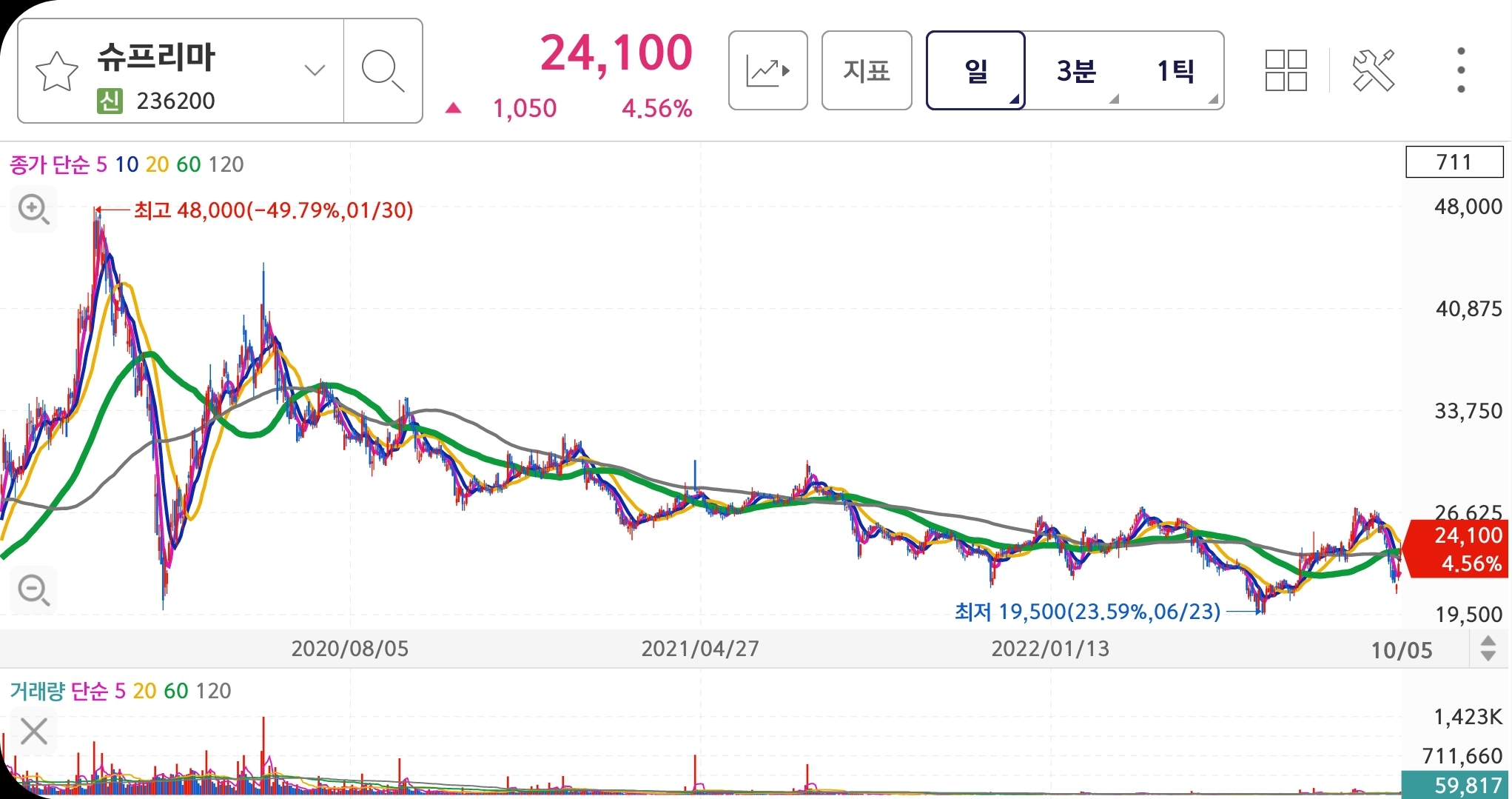
Task: Open the three-dot more options menu
Action: 1461,70
